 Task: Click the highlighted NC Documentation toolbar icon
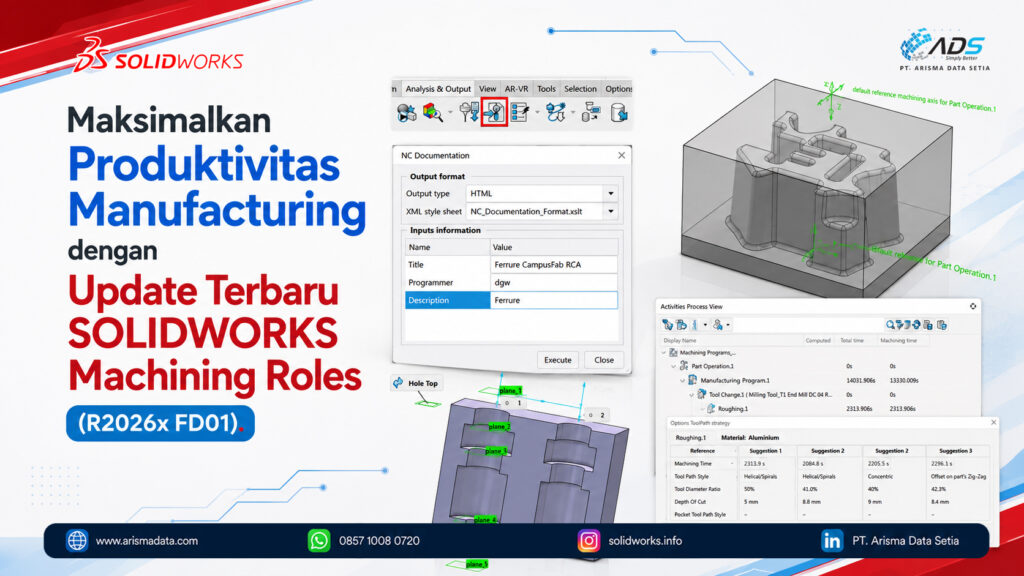(494, 112)
